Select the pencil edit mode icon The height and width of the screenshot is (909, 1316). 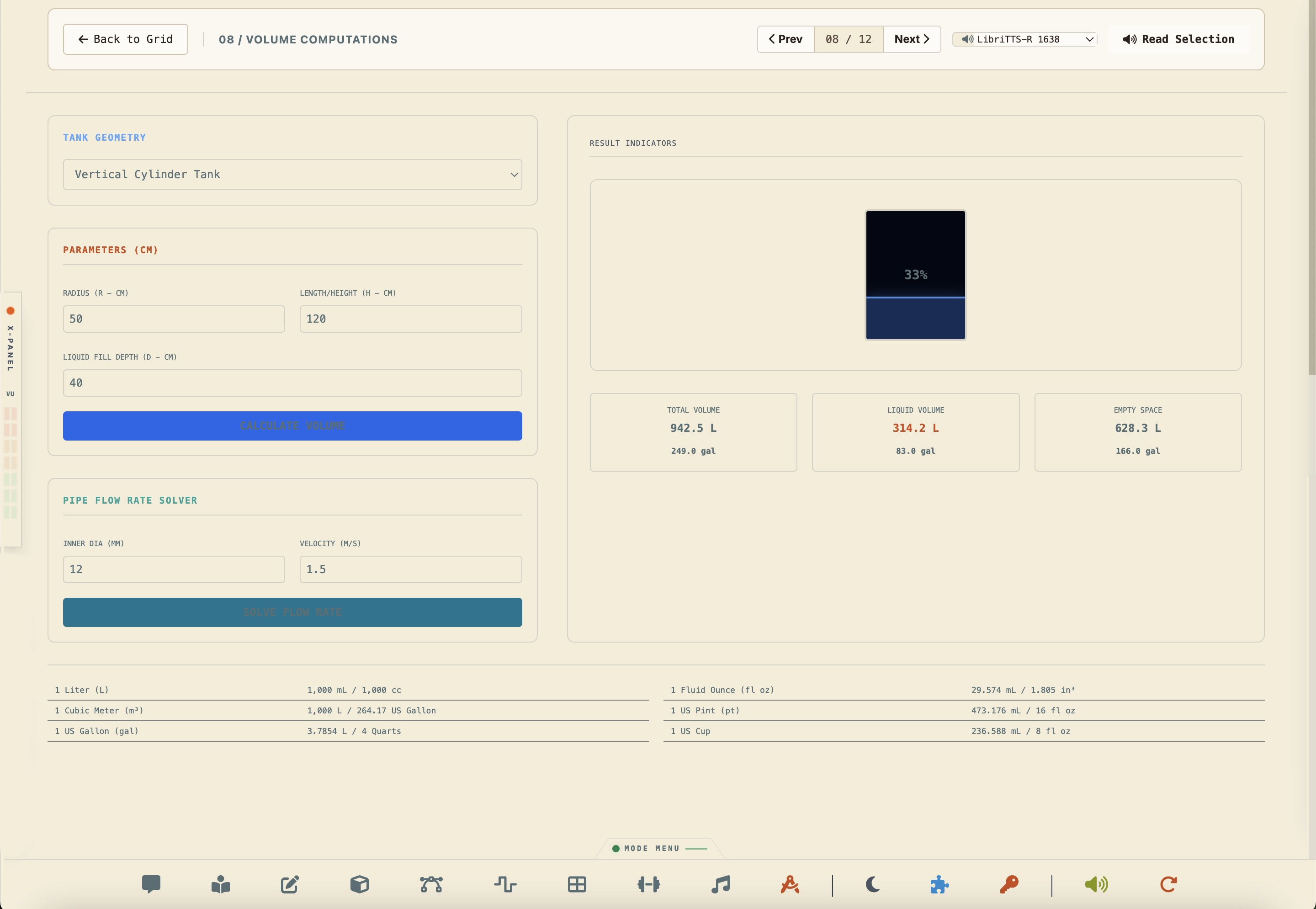[290, 884]
